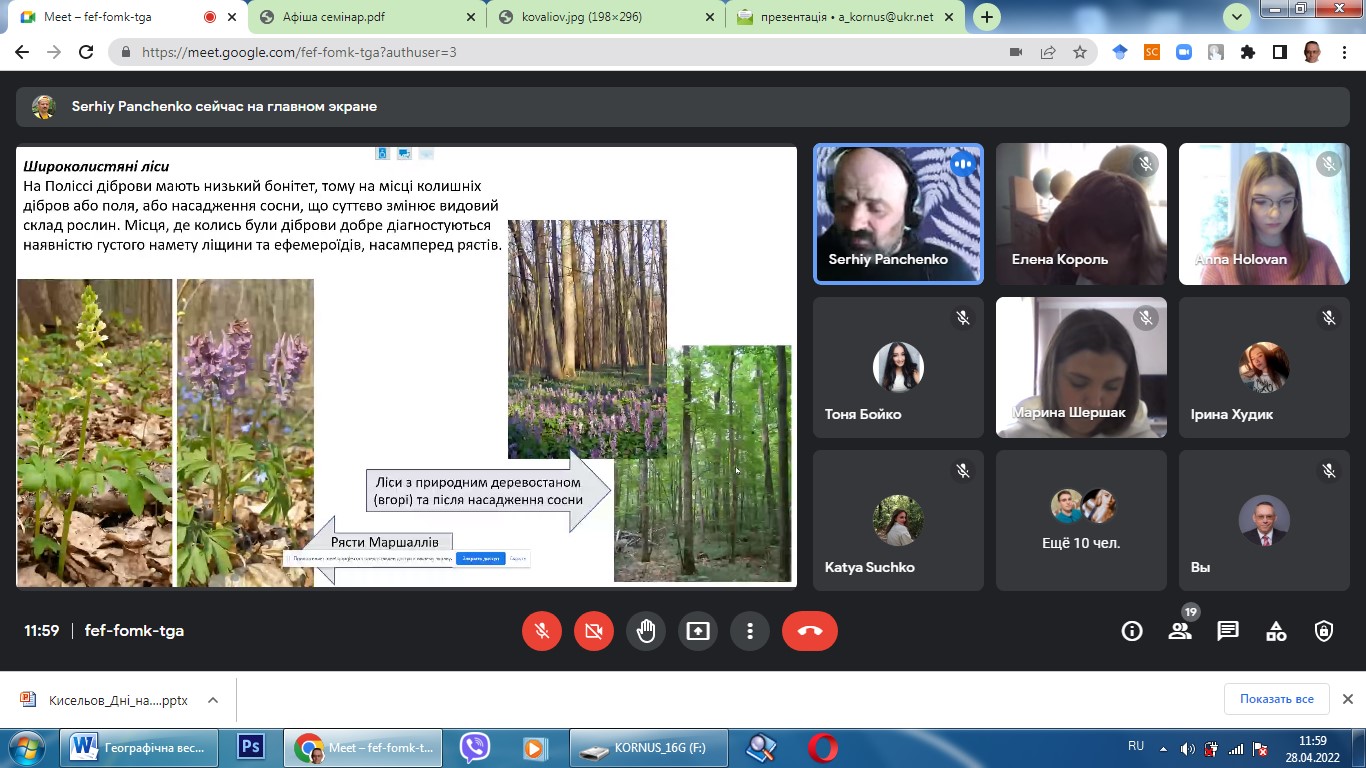The height and width of the screenshot is (768, 1366).
Task: Select Anna Holovan's video tile
Action: point(1264,214)
